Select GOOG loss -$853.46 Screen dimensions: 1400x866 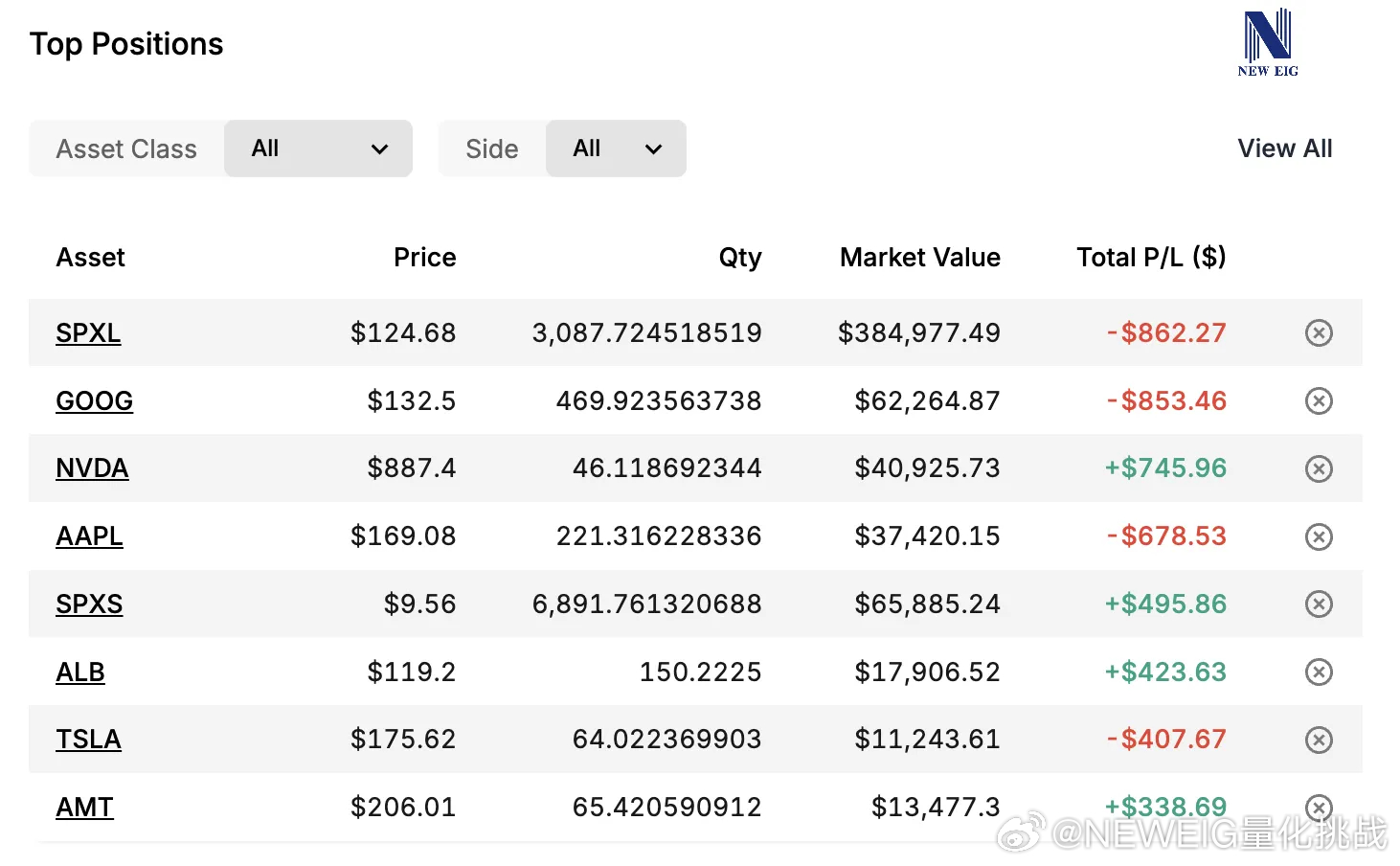pos(1166,400)
